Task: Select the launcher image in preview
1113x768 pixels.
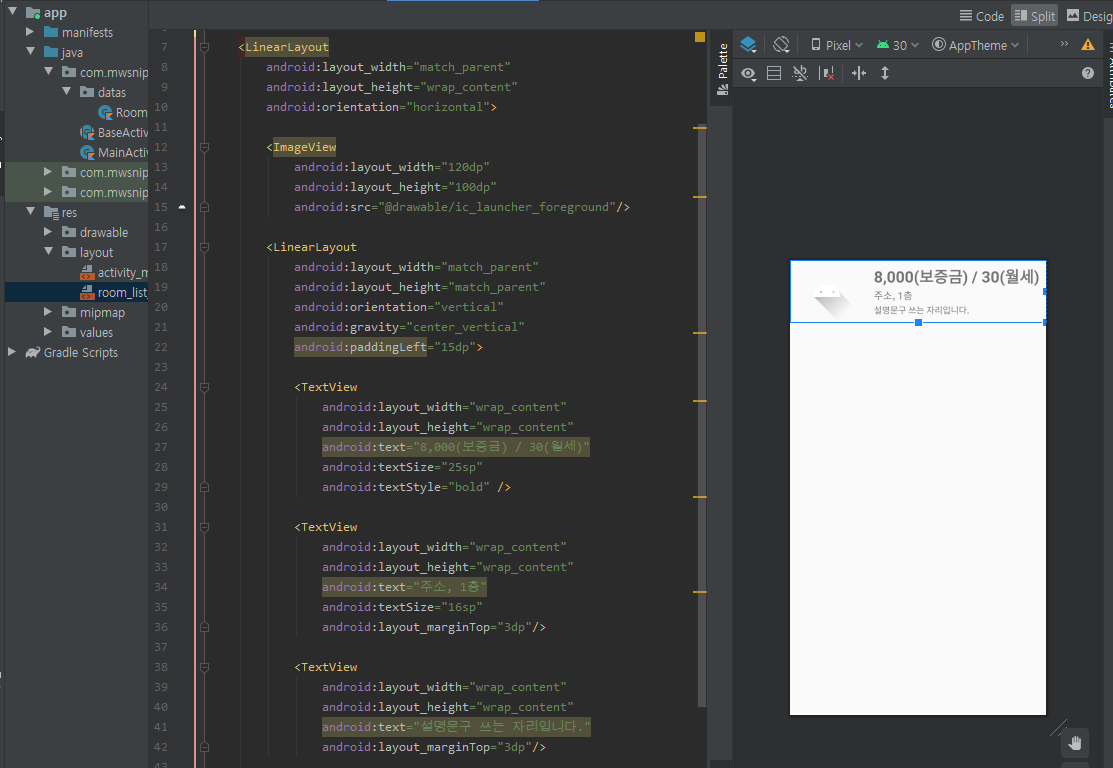Action: tap(833, 300)
